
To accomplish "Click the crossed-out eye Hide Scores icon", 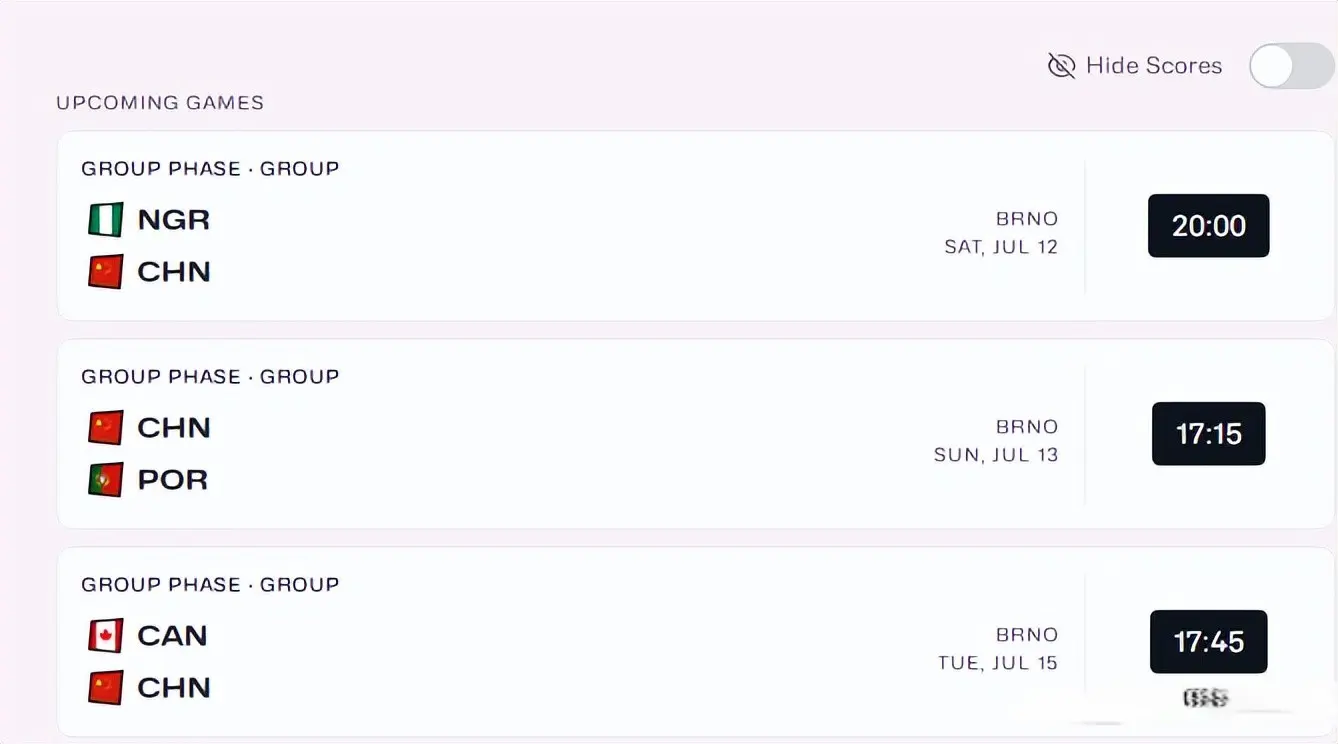I will click(x=1061, y=66).
